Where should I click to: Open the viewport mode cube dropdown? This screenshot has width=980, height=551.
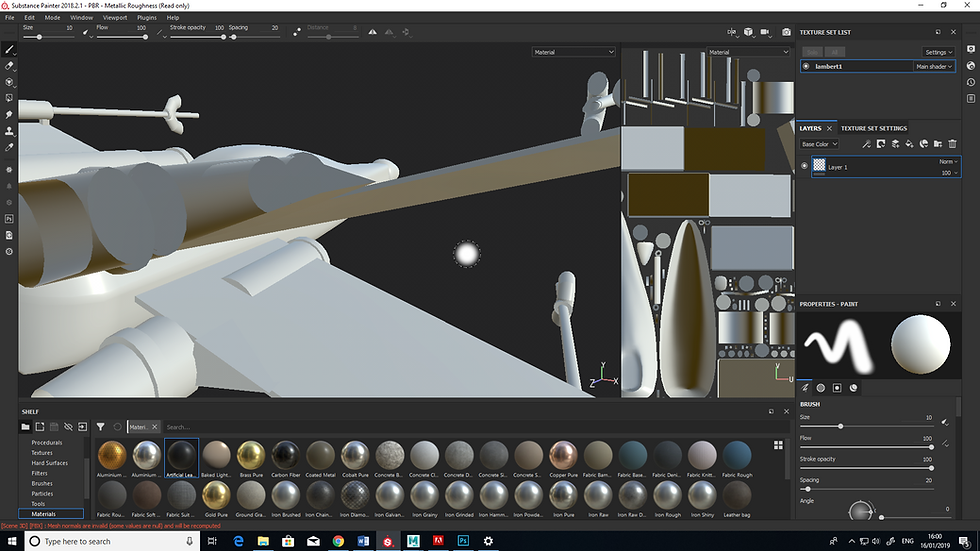point(748,32)
